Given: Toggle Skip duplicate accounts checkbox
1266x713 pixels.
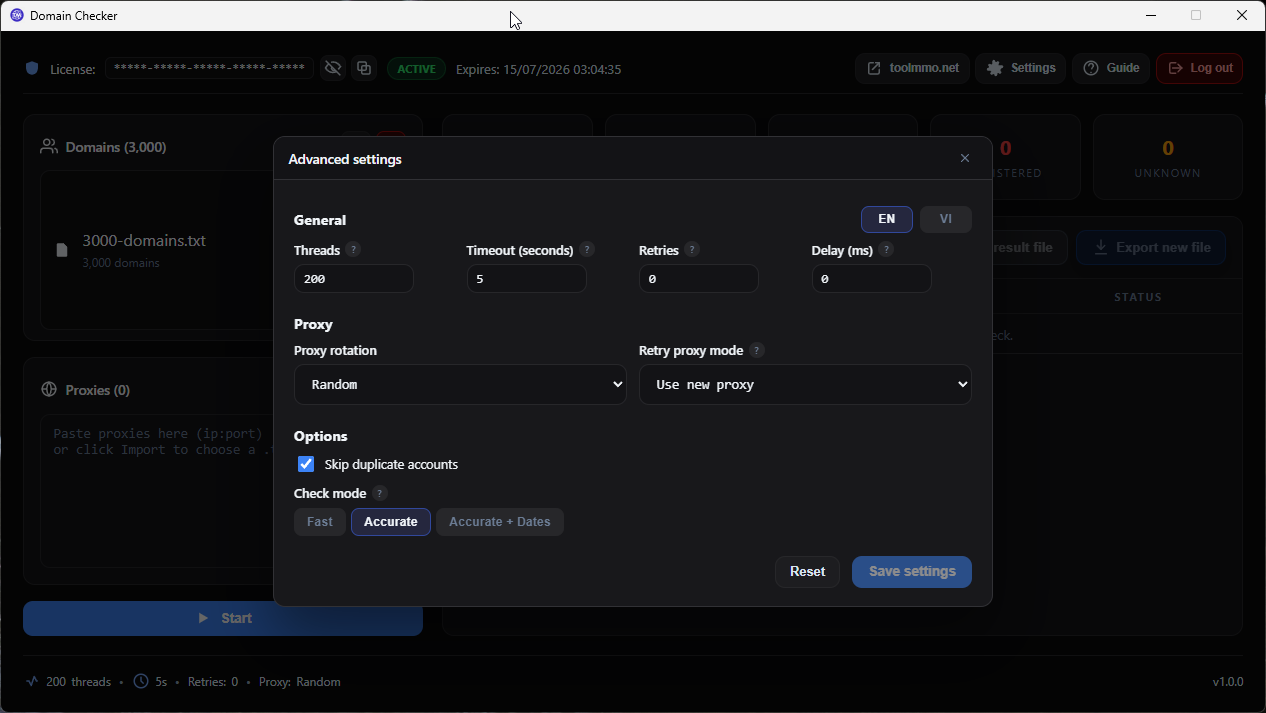Looking at the screenshot, I should [x=306, y=464].
